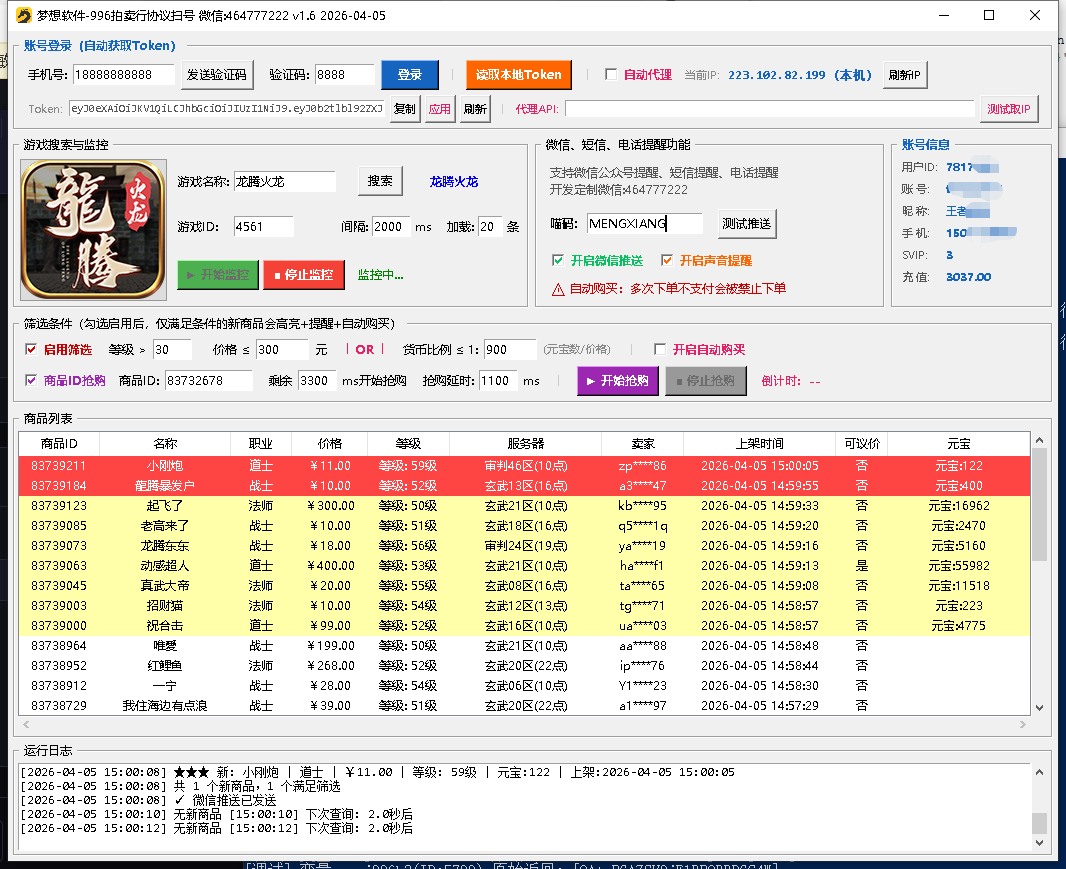Click the red warning triangle icon beside 自动购买
1066x869 pixels.
(x=558, y=290)
